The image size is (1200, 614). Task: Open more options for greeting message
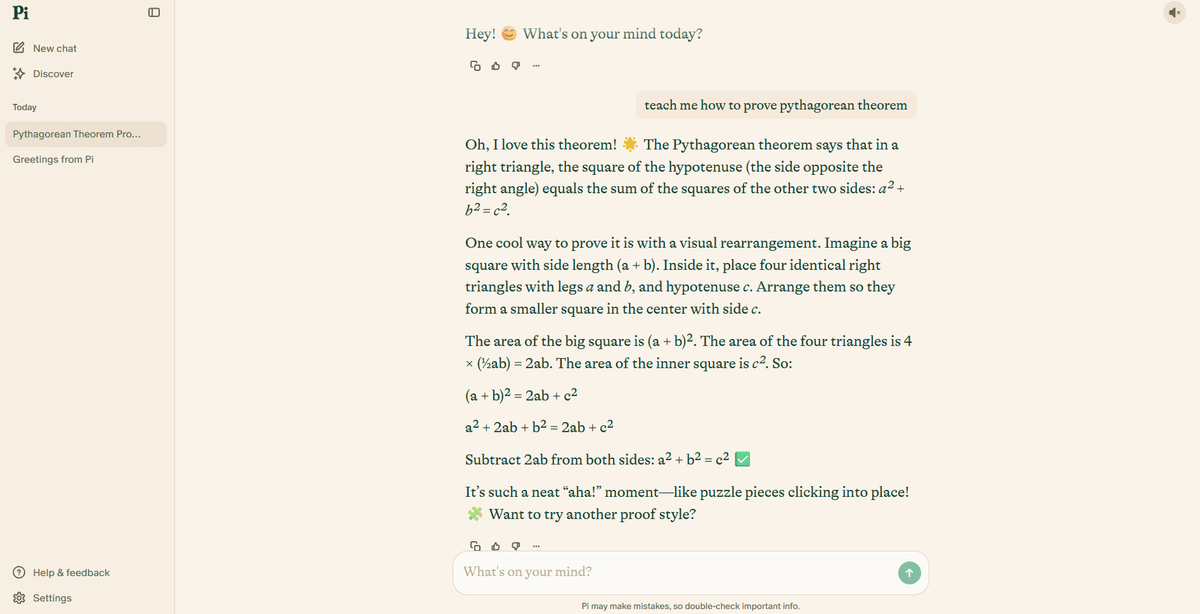[x=537, y=67]
